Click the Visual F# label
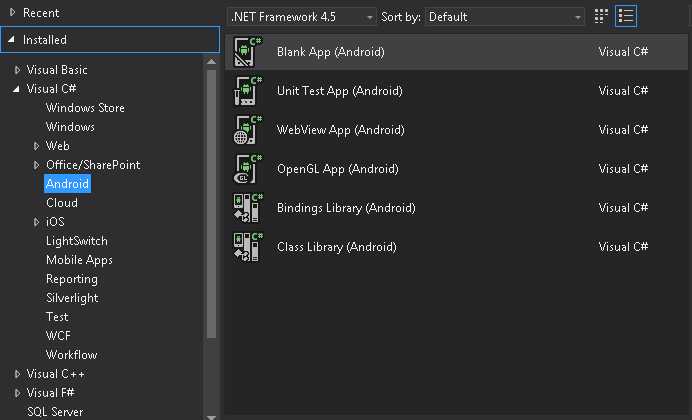692x420 pixels. click(x=50, y=393)
